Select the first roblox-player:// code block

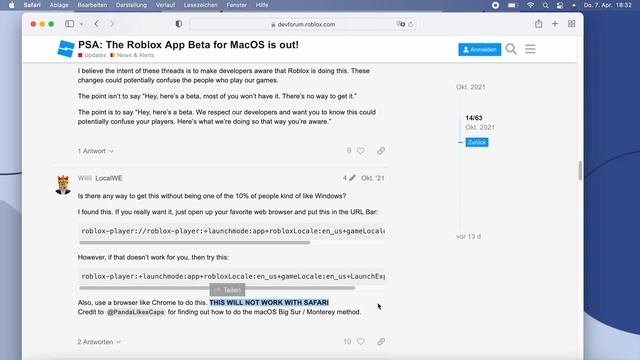click(x=232, y=231)
